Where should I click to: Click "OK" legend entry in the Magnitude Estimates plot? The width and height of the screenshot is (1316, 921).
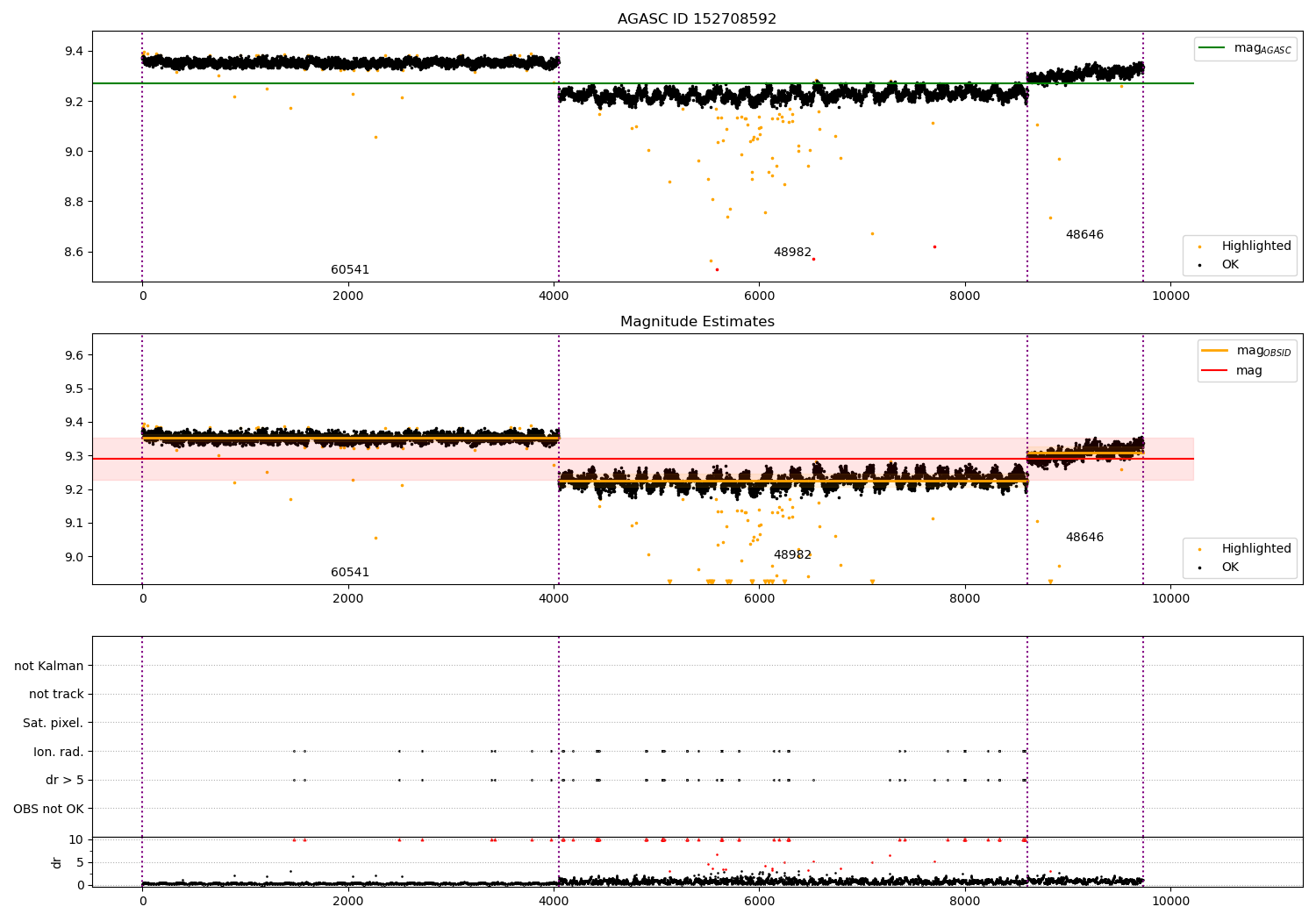1219,568
